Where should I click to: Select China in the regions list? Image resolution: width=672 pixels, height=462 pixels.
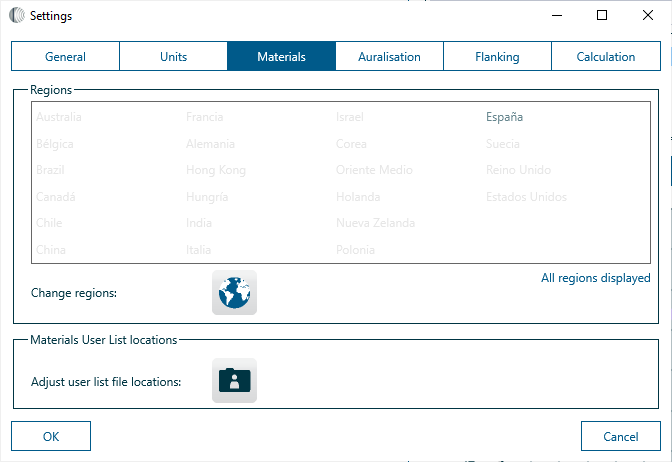(x=51, y=249)
